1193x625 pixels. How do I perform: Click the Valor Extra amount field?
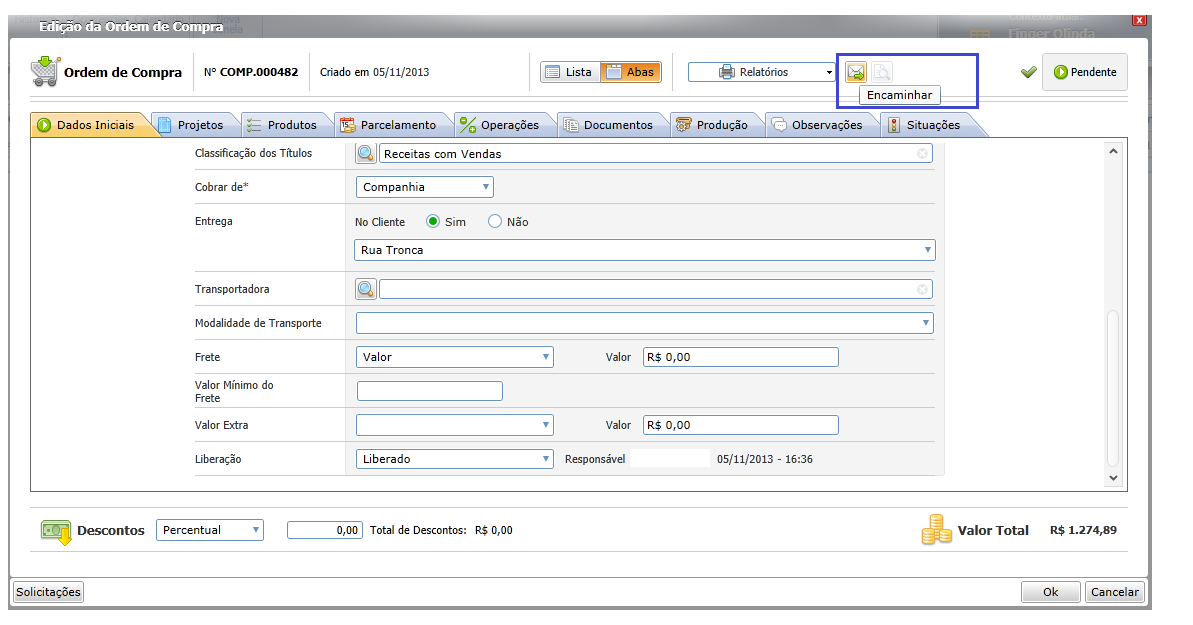coord(741,426)
